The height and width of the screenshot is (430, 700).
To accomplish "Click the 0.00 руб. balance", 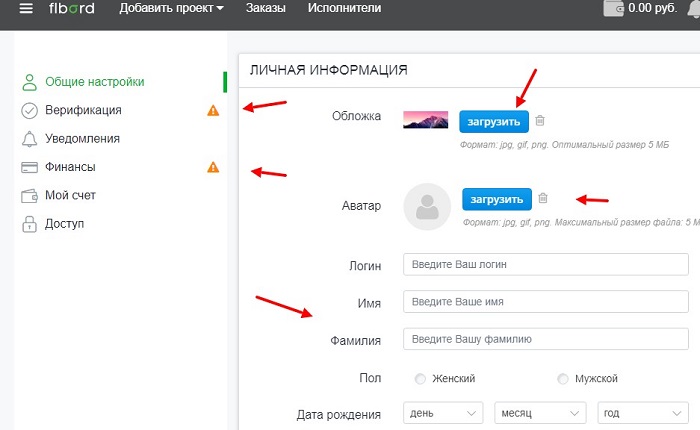I will tap(652, 8).
